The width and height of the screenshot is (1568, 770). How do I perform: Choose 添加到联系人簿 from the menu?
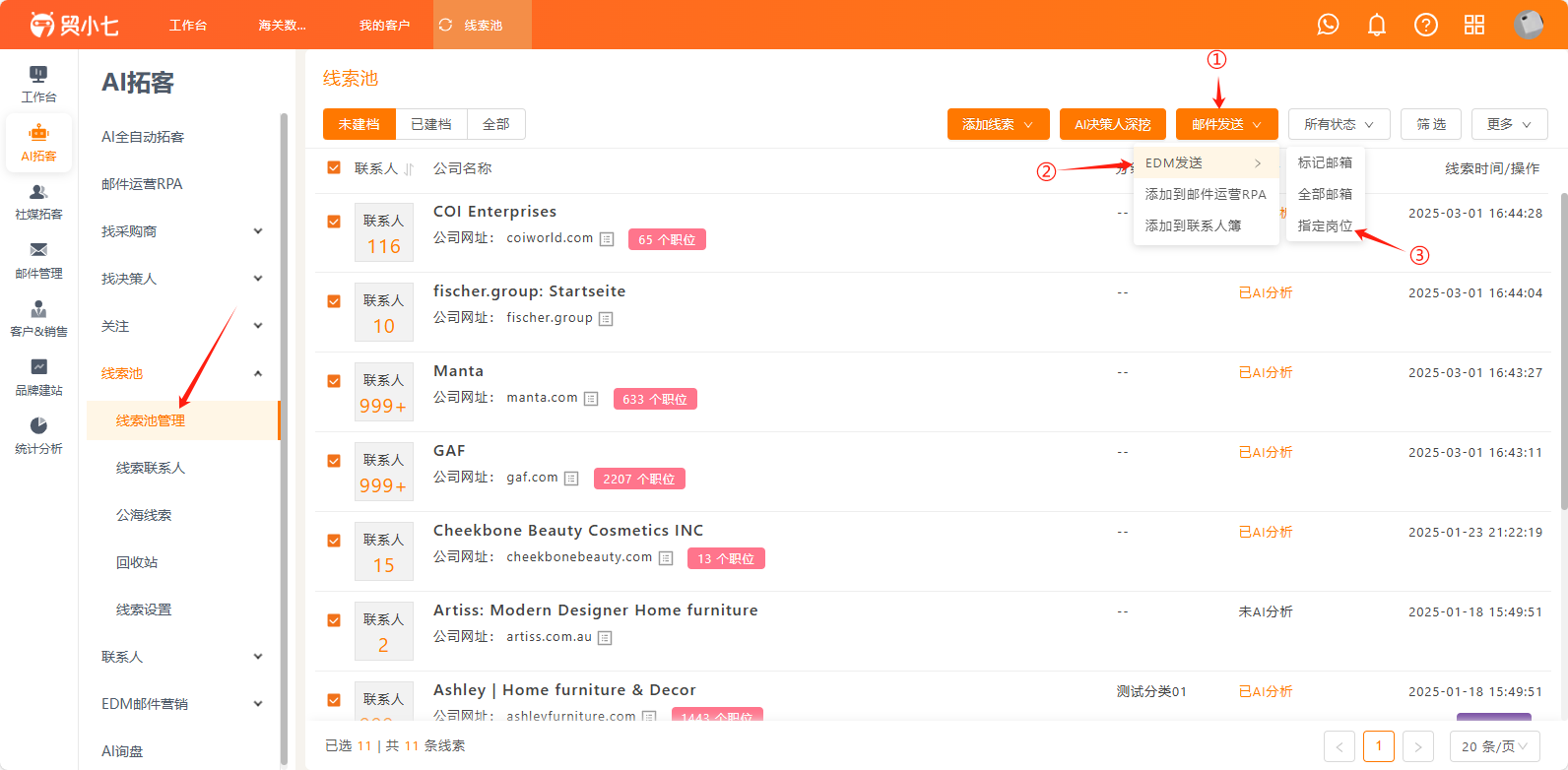[x=1207, y=225]
